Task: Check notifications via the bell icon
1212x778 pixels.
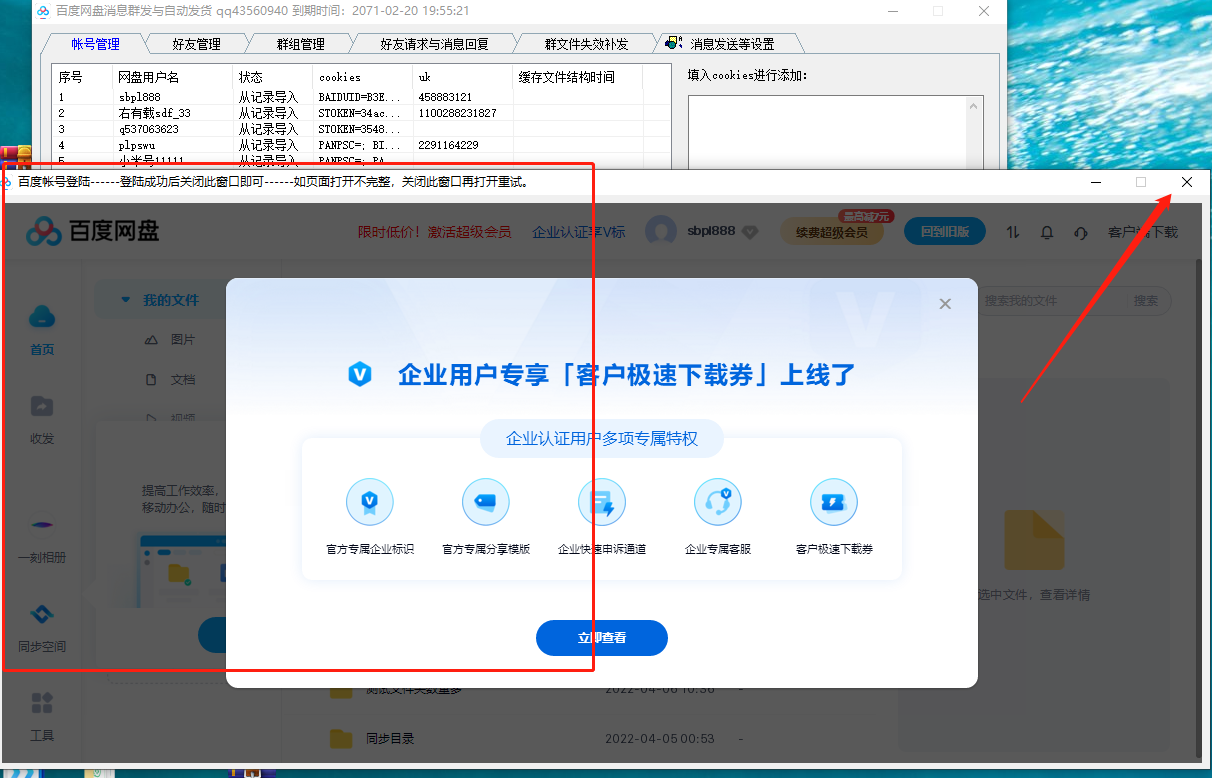Action: click(1046, 231)
